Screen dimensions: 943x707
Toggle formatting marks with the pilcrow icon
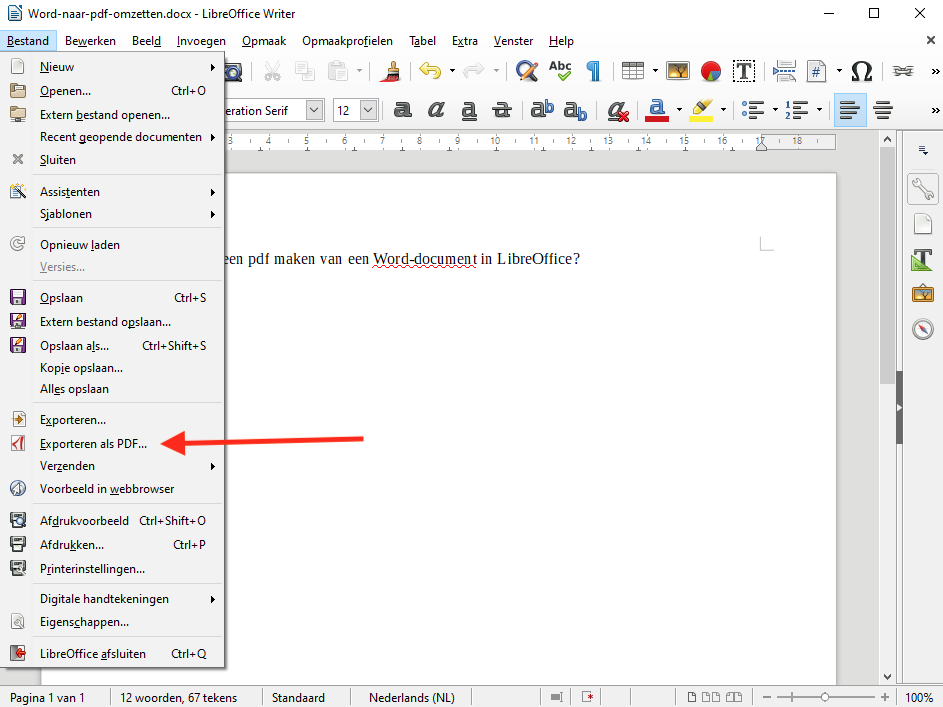point(593,71)
